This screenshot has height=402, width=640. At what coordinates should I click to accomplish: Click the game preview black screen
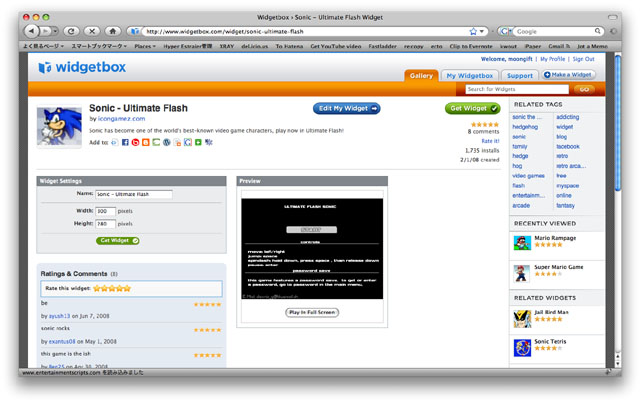click(x=312, y=249)
